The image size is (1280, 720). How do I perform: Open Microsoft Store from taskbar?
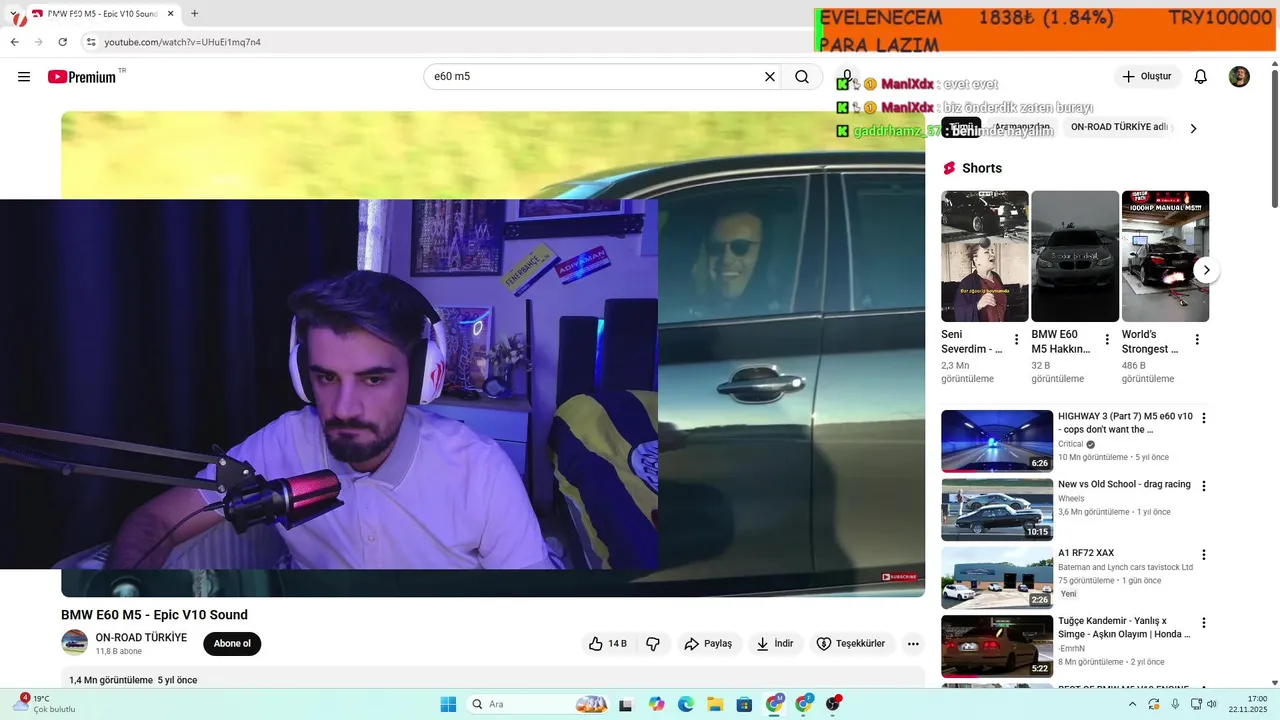click(744, 704)
